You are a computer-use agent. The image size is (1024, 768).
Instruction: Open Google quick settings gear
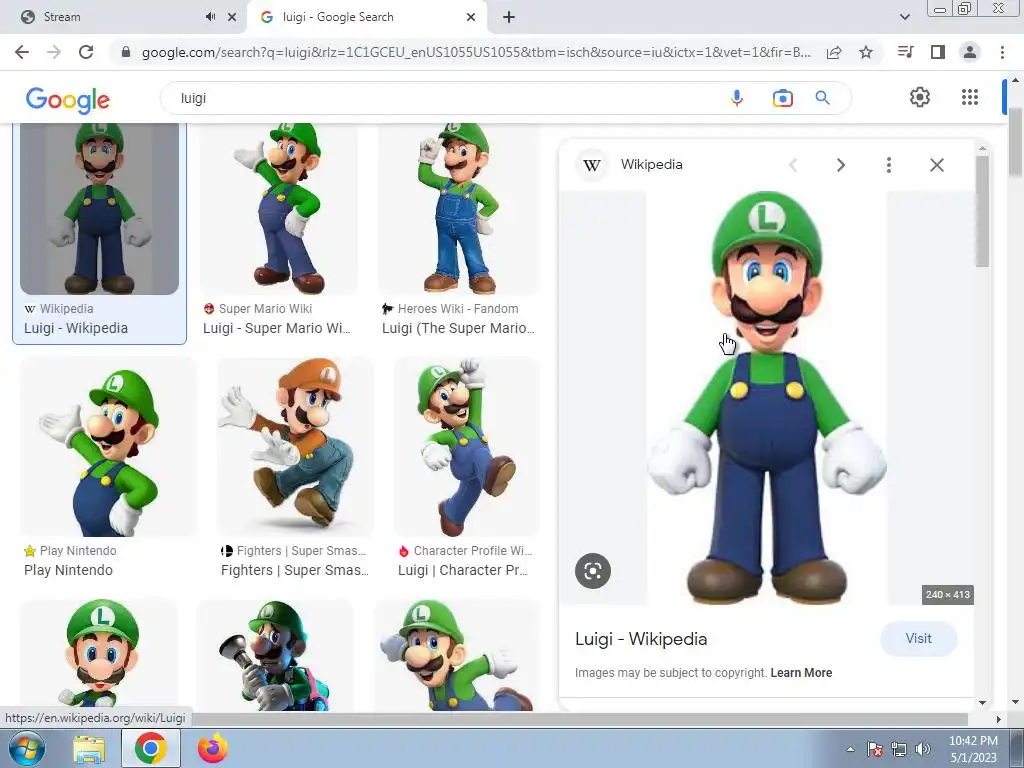point(920,97)
